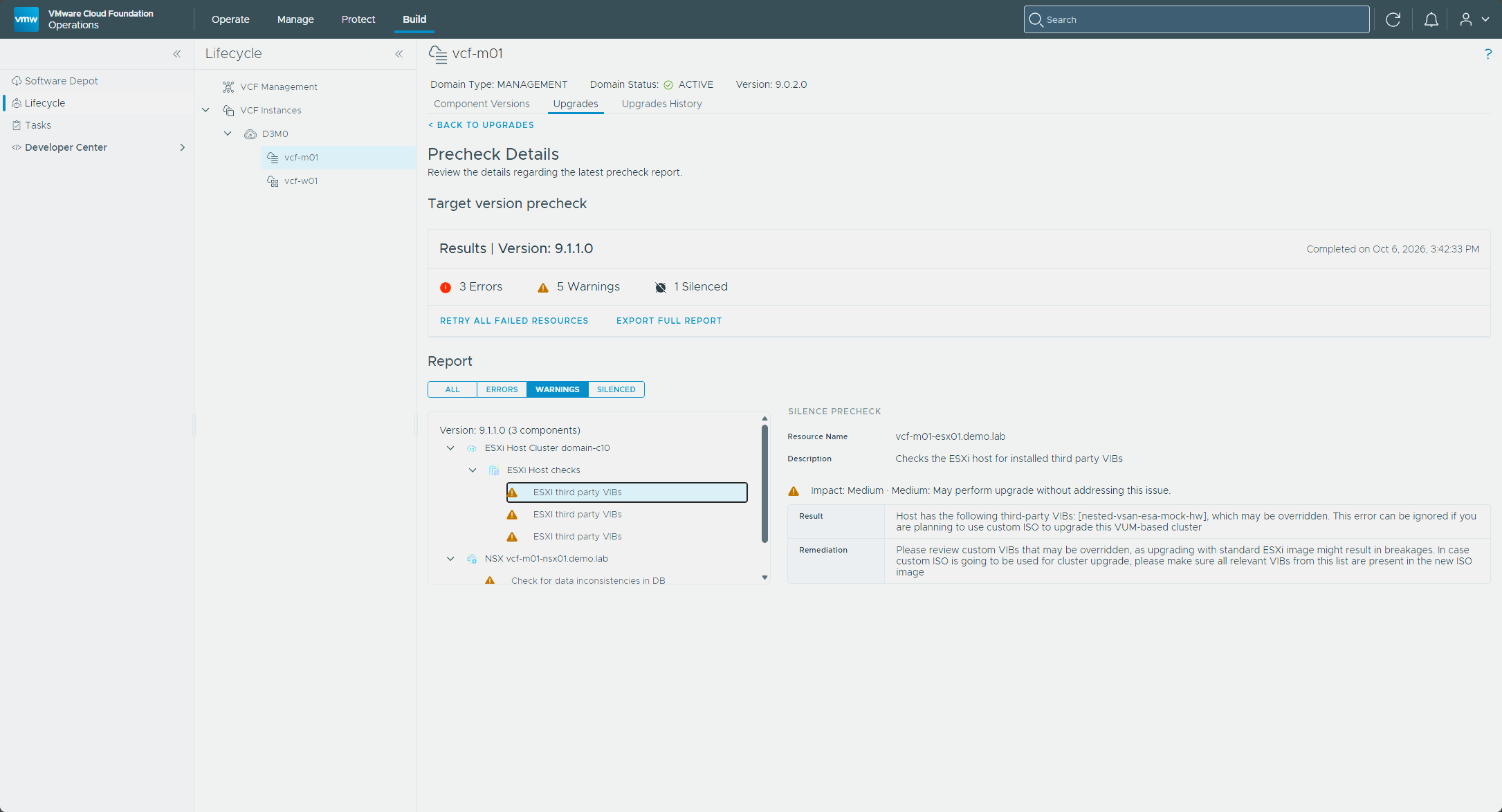Viewport: 1502px width, 812px height.
Task: Select Check for data inconsistencies in DB
Action: [x=588, y=580]
